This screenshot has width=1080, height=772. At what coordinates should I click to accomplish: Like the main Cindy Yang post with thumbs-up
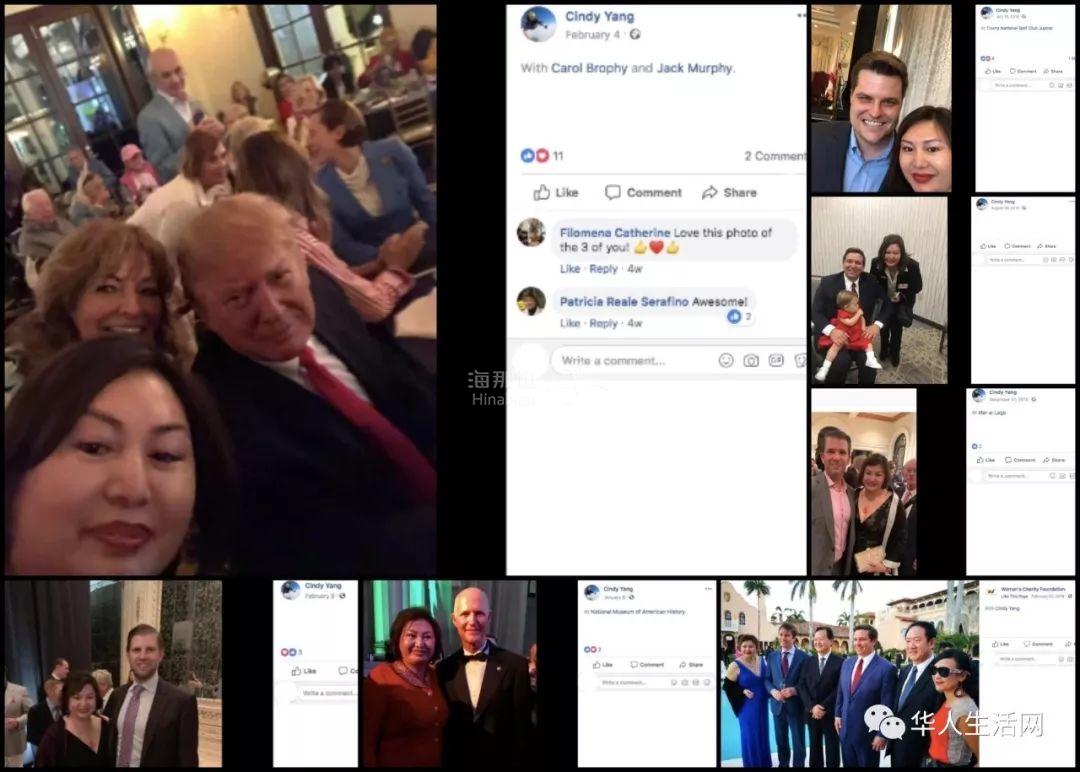pyautogui.click(x=556, y=193)
